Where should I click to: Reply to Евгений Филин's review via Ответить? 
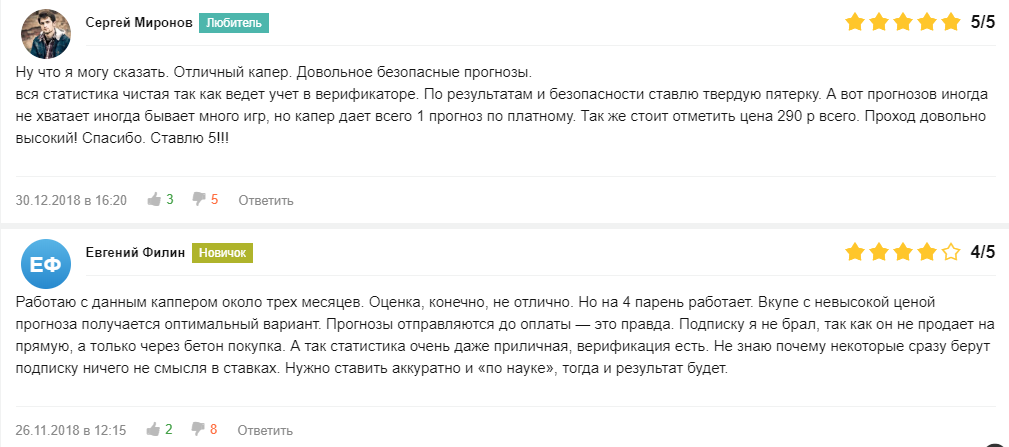click(266, 431)
